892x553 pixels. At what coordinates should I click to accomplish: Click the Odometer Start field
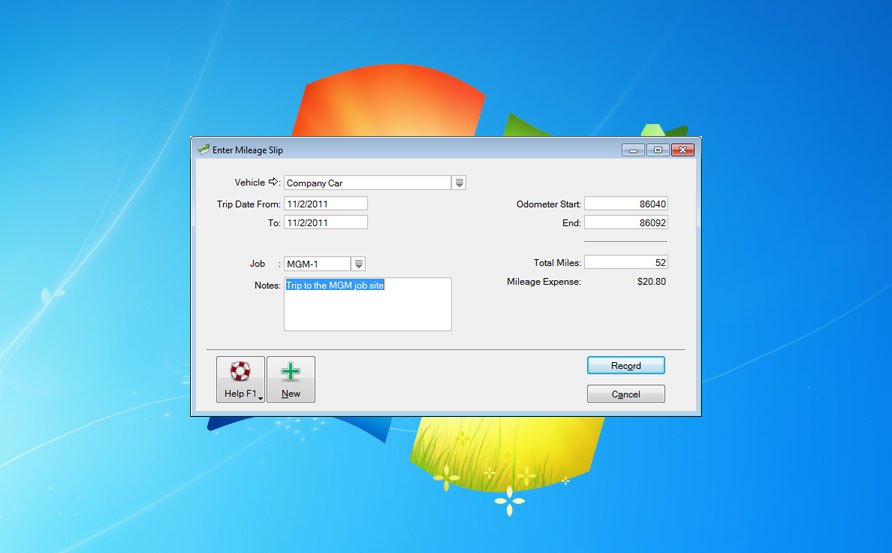tap(626, 204)
